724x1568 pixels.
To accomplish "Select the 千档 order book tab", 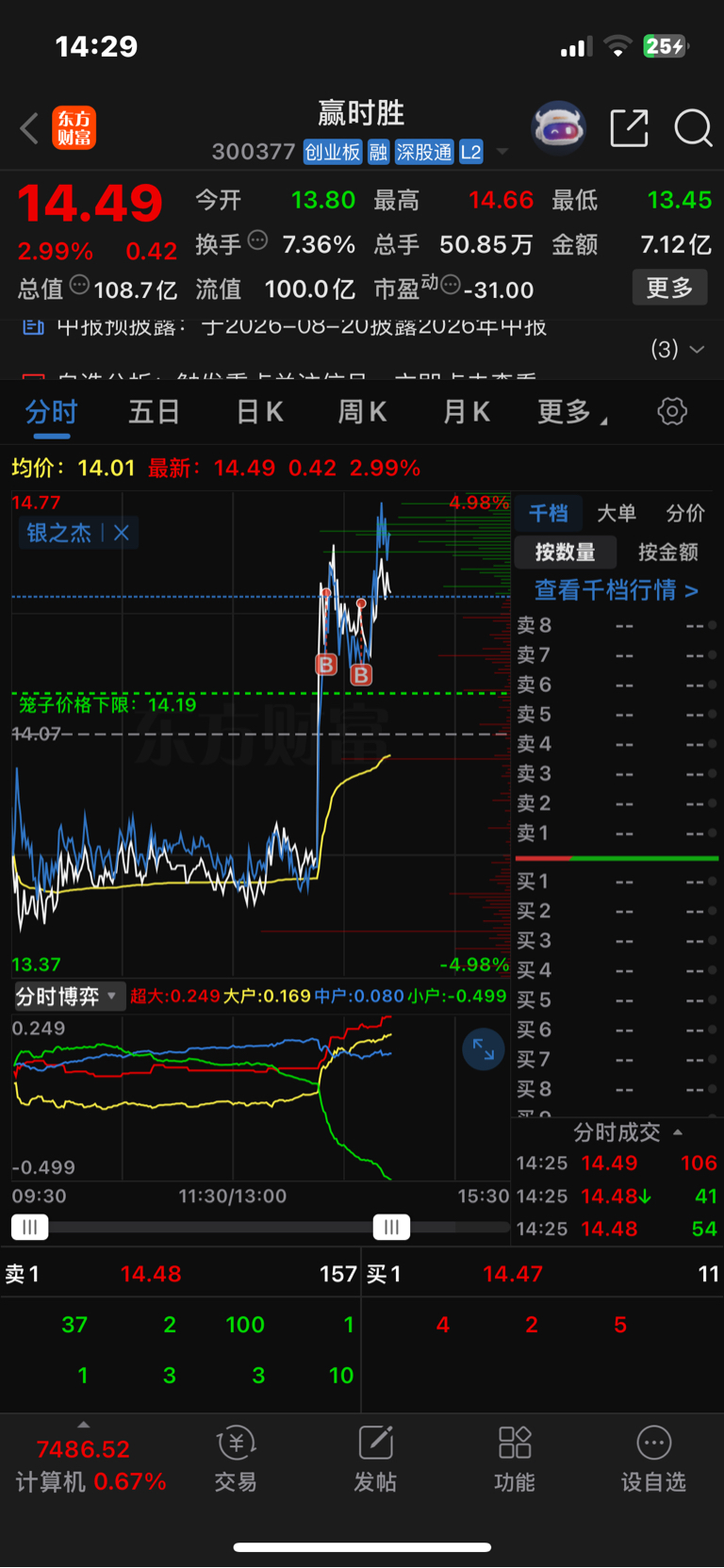I will 548,513.
